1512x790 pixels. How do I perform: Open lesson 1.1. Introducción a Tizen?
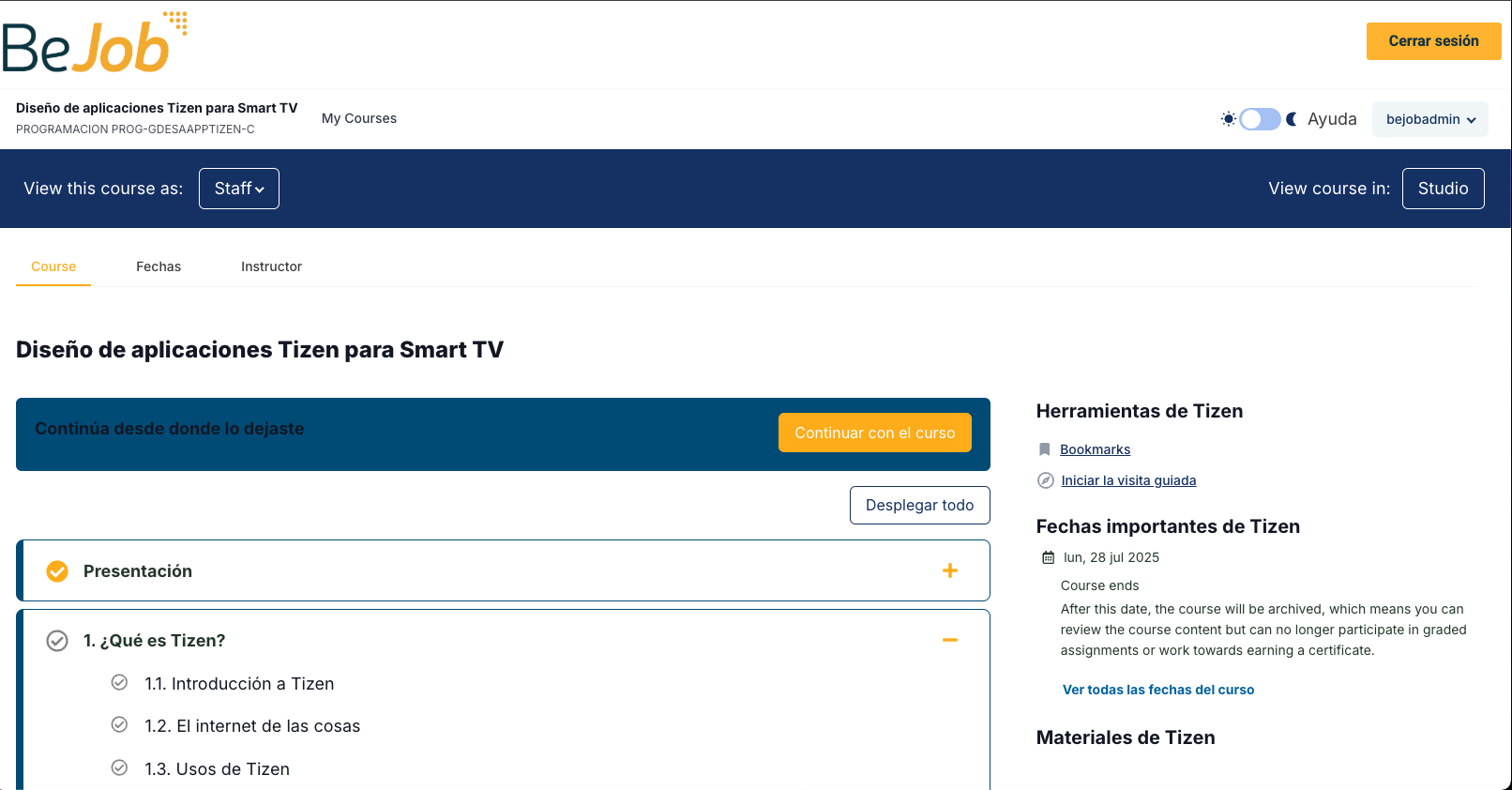pos(239,684)
